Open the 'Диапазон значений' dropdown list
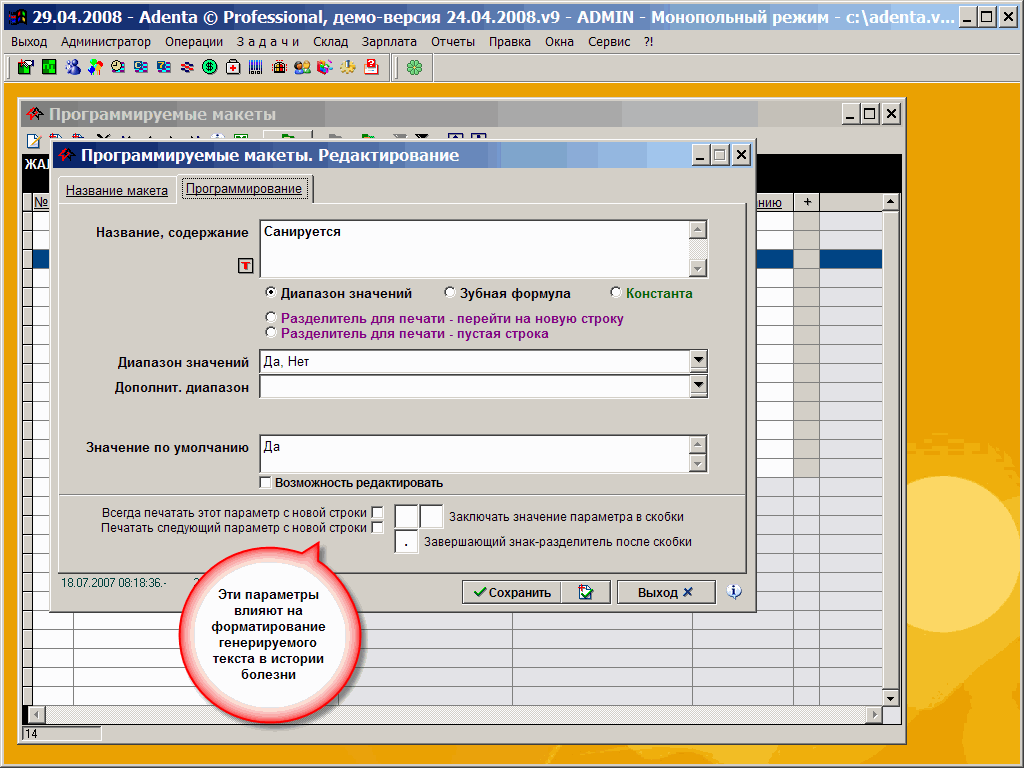Viewport: 1024px width, 768px height. point(698,361)
